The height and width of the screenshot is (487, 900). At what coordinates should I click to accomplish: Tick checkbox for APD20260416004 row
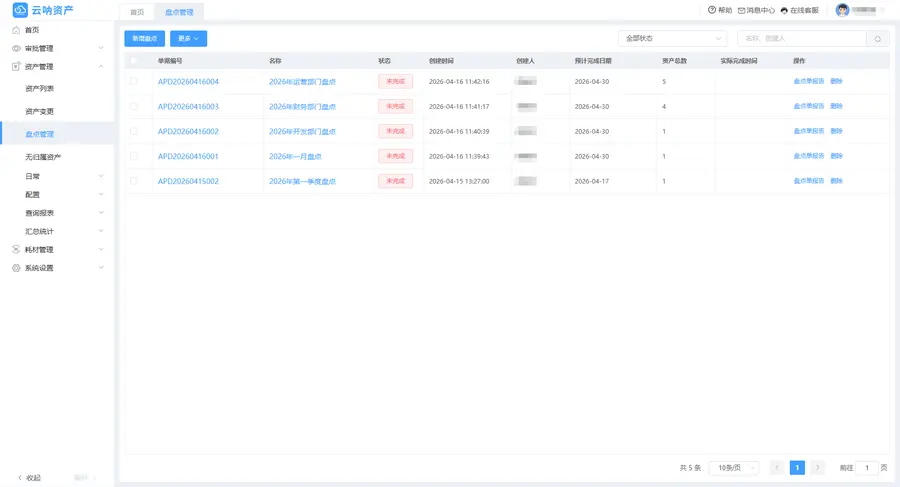click(x=134, y=82)
